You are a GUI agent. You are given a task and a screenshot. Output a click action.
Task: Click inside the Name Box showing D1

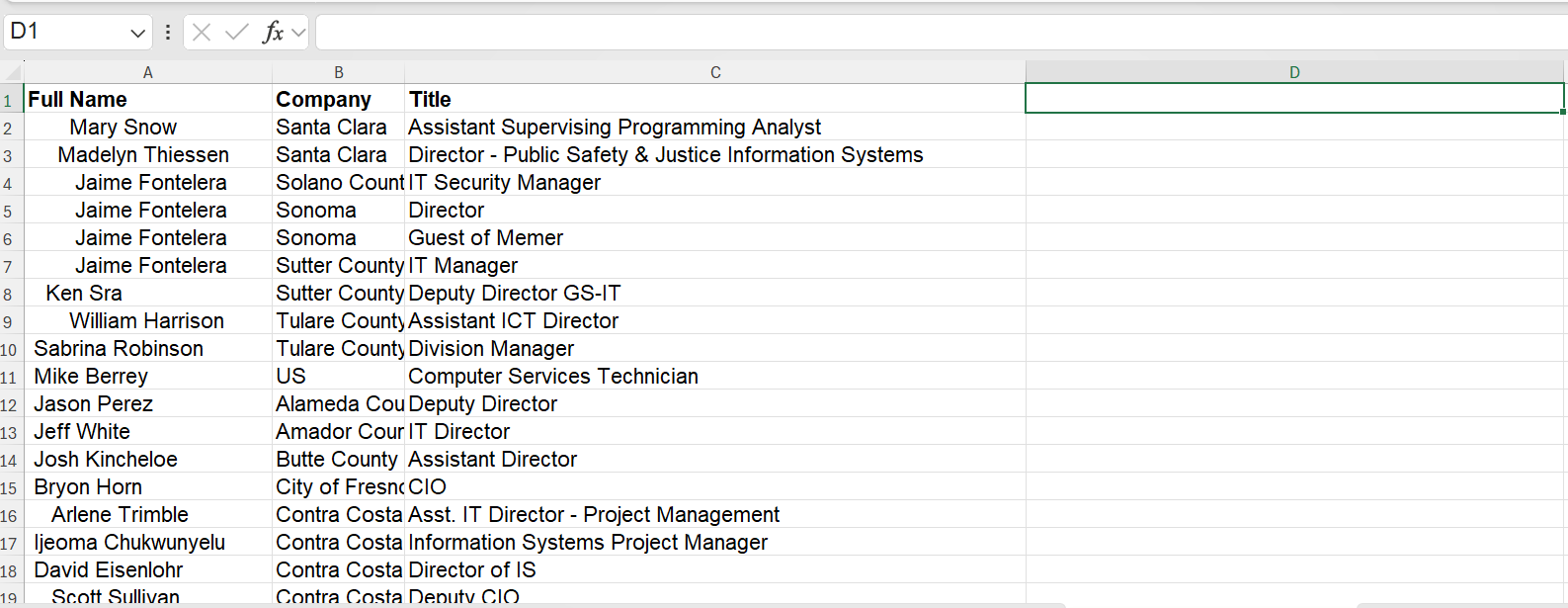point(64,33)
